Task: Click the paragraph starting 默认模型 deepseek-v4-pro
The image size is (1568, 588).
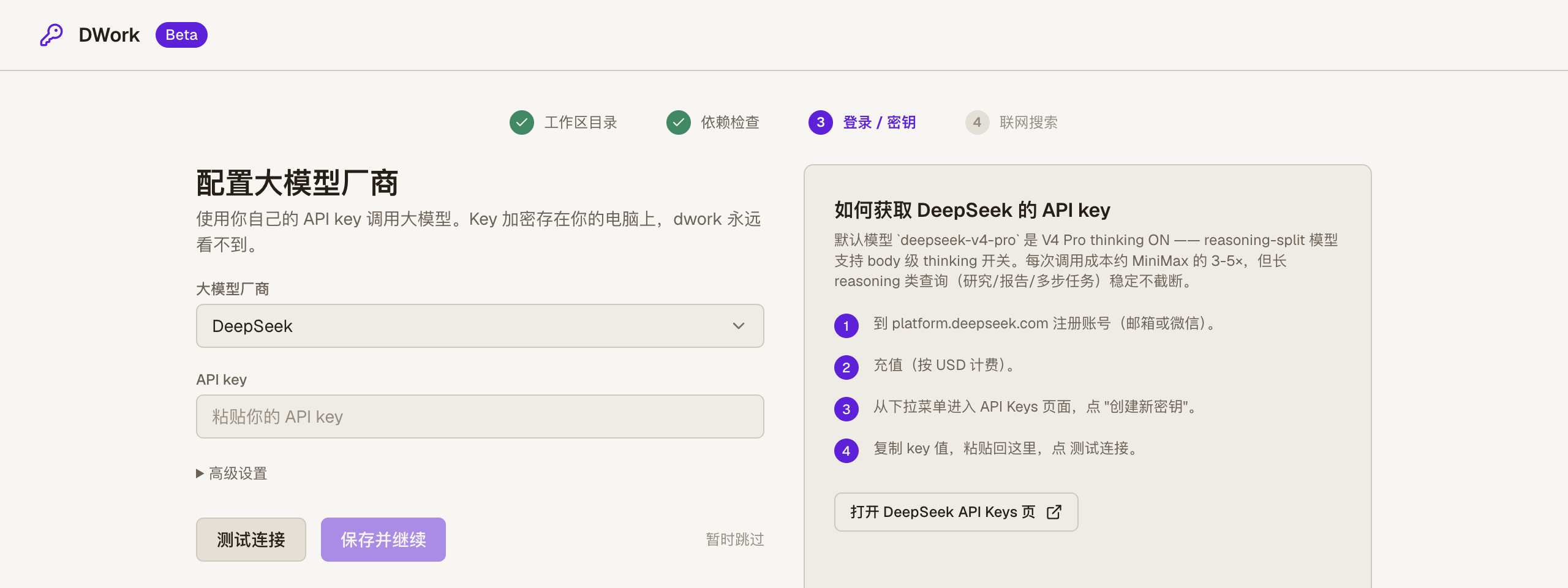Action: pos(1086,260)
